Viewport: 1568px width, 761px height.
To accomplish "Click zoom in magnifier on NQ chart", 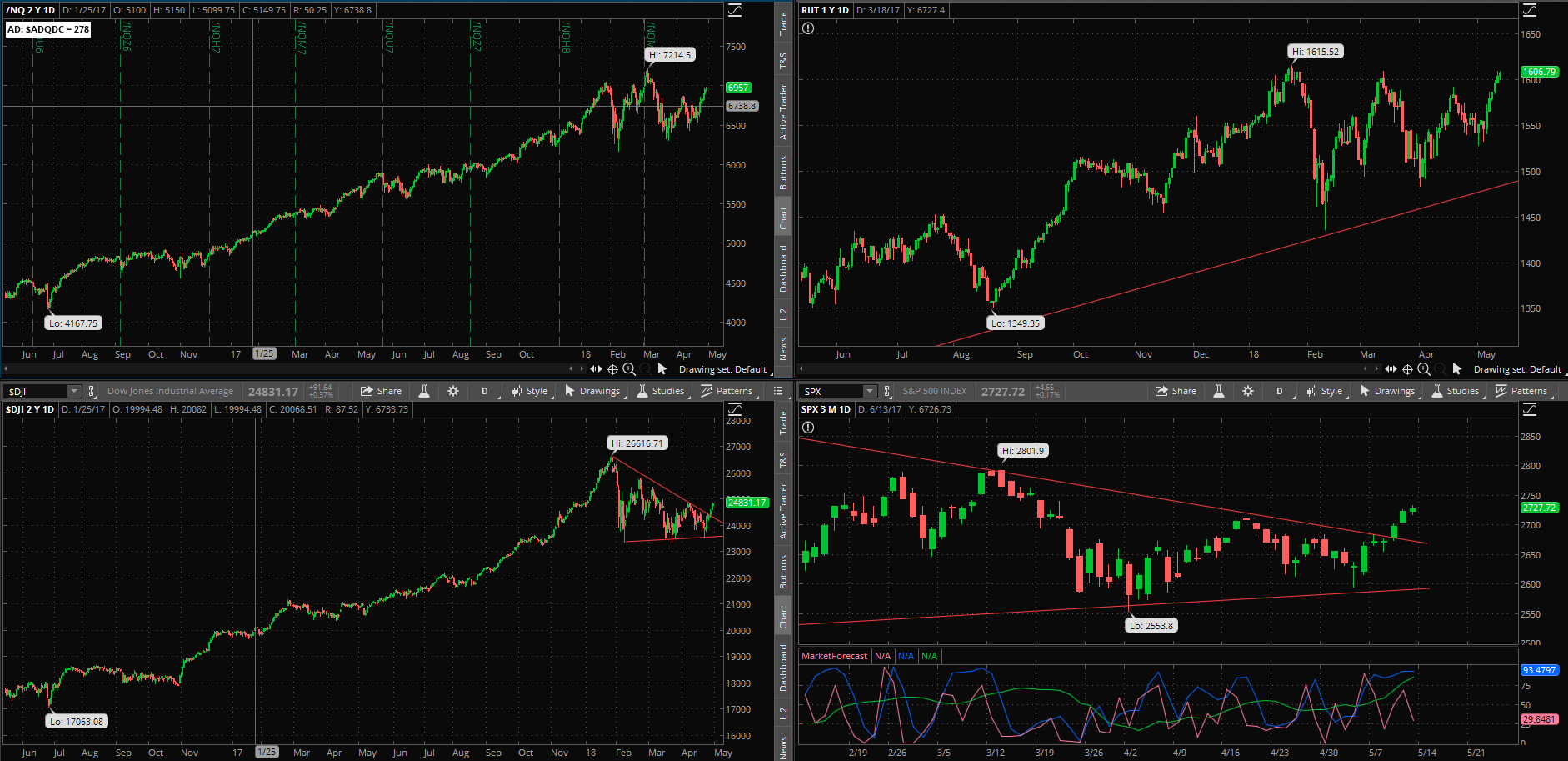I will [x=629, y=368].
